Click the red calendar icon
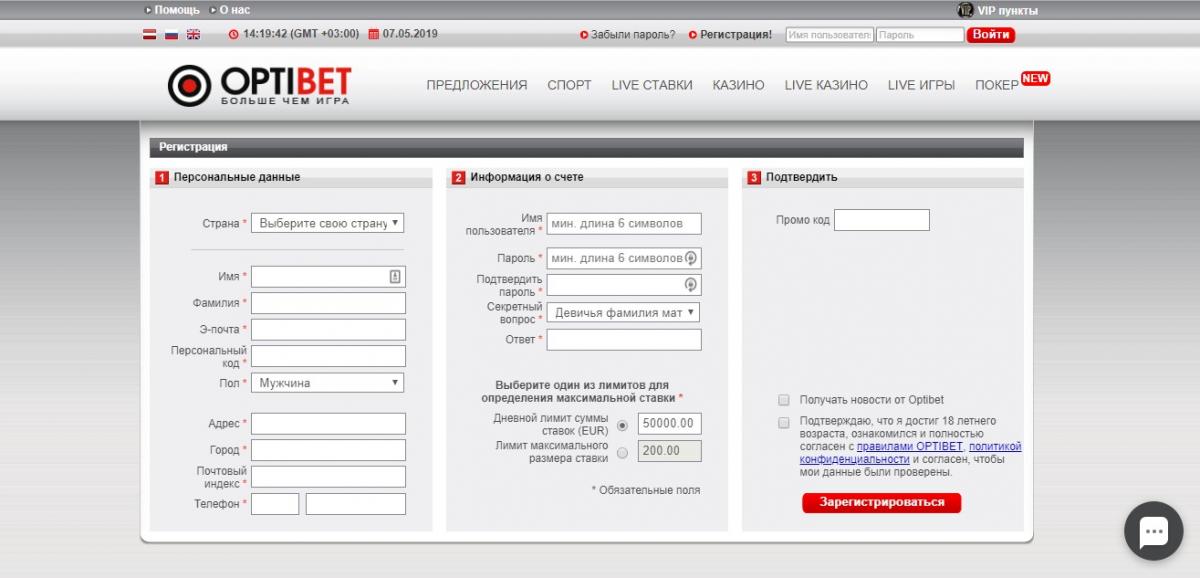Viewport: 1200px width, 578px height. (x=374, y=34)
